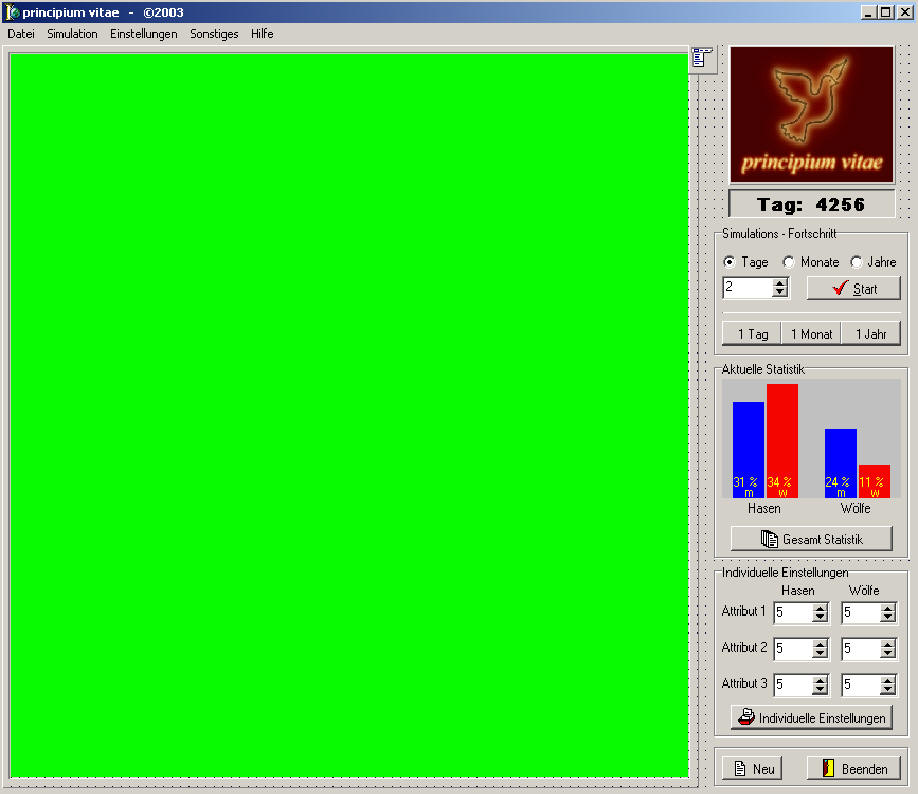The width and height of the screenshot is (918, 794).
Task: Click the Hasen Attribut 2 input field
Action: click(x=792, y=649)
